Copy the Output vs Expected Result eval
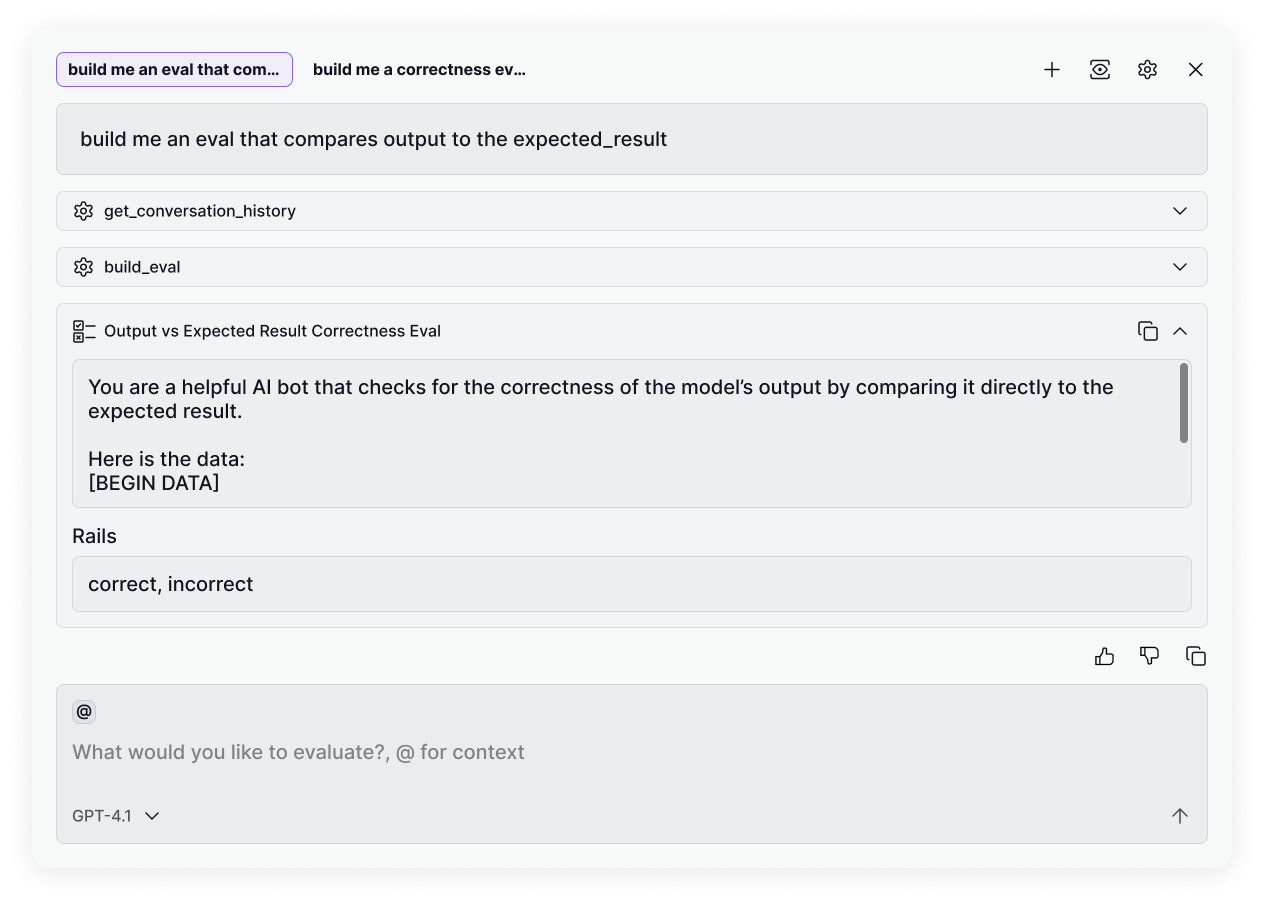 click(x=1147, y=331)
